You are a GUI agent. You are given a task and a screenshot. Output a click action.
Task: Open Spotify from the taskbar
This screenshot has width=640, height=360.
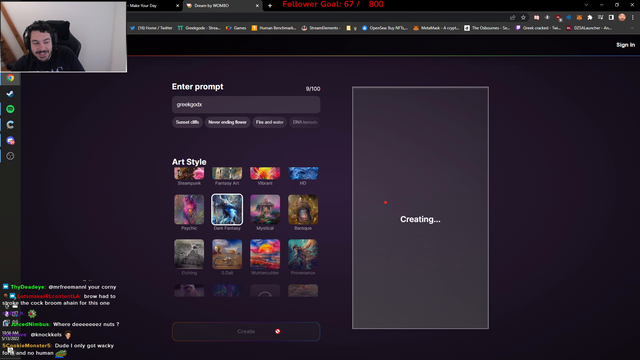tap(10, 109)
